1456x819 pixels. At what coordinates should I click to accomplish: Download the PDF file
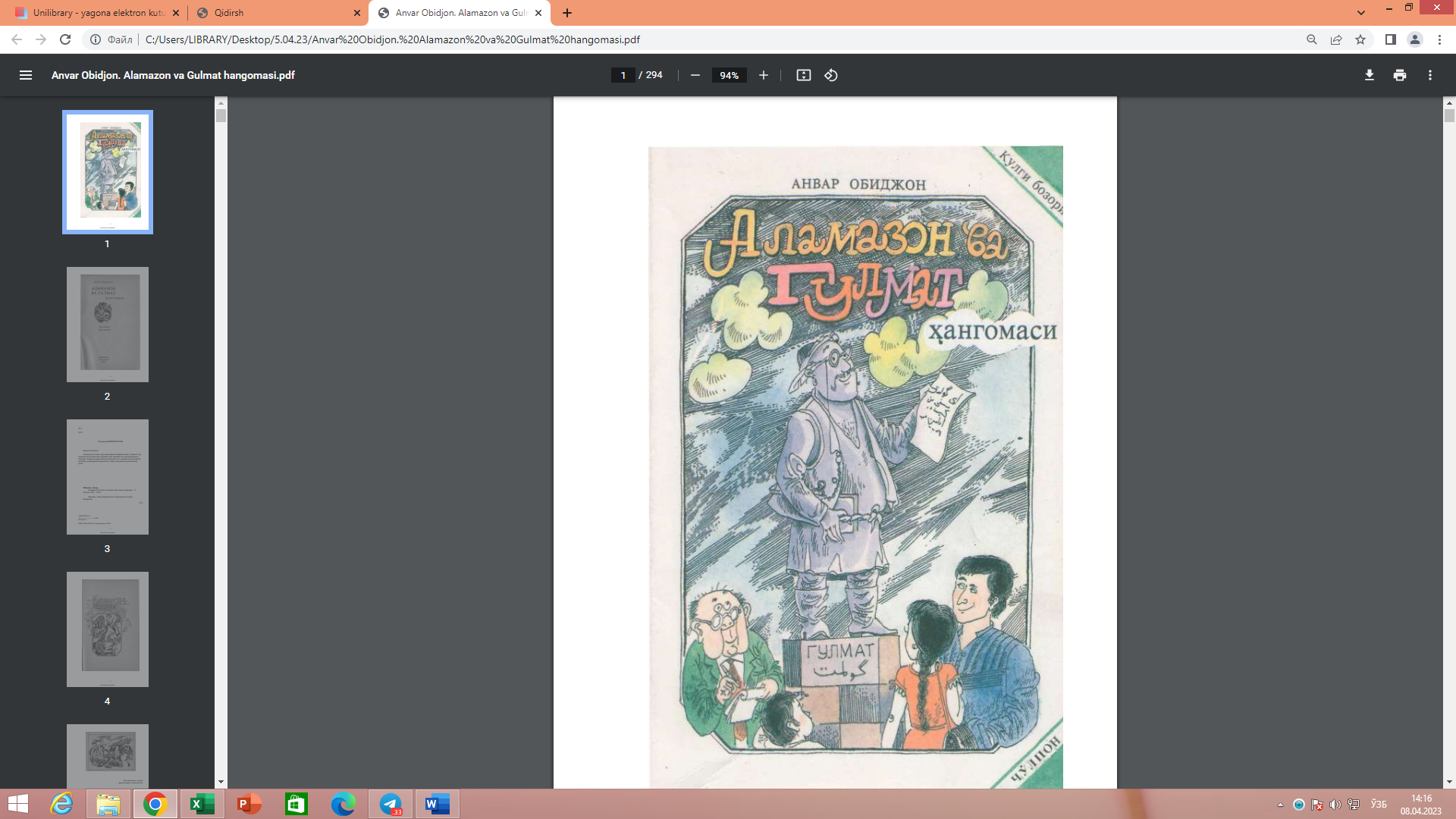(1370, 75)
